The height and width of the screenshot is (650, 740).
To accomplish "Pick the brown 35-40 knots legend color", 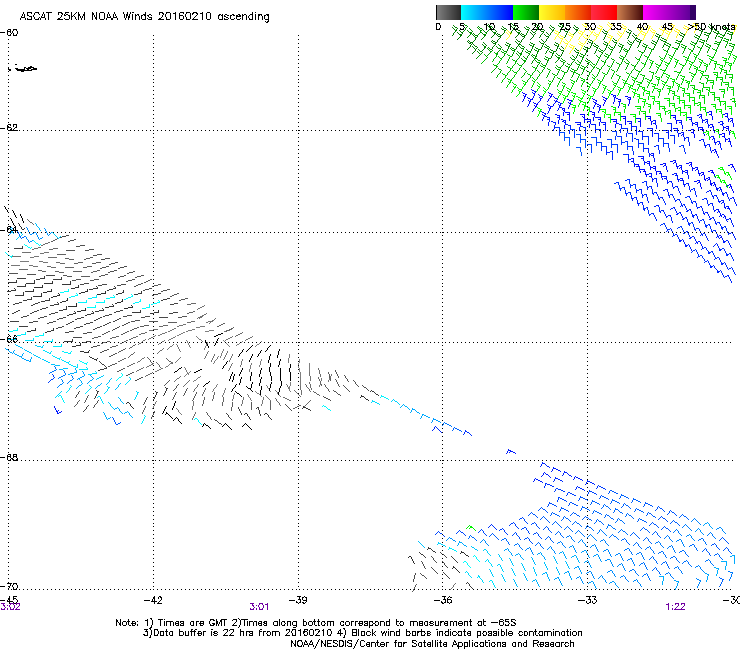I will tap(630, 12).
